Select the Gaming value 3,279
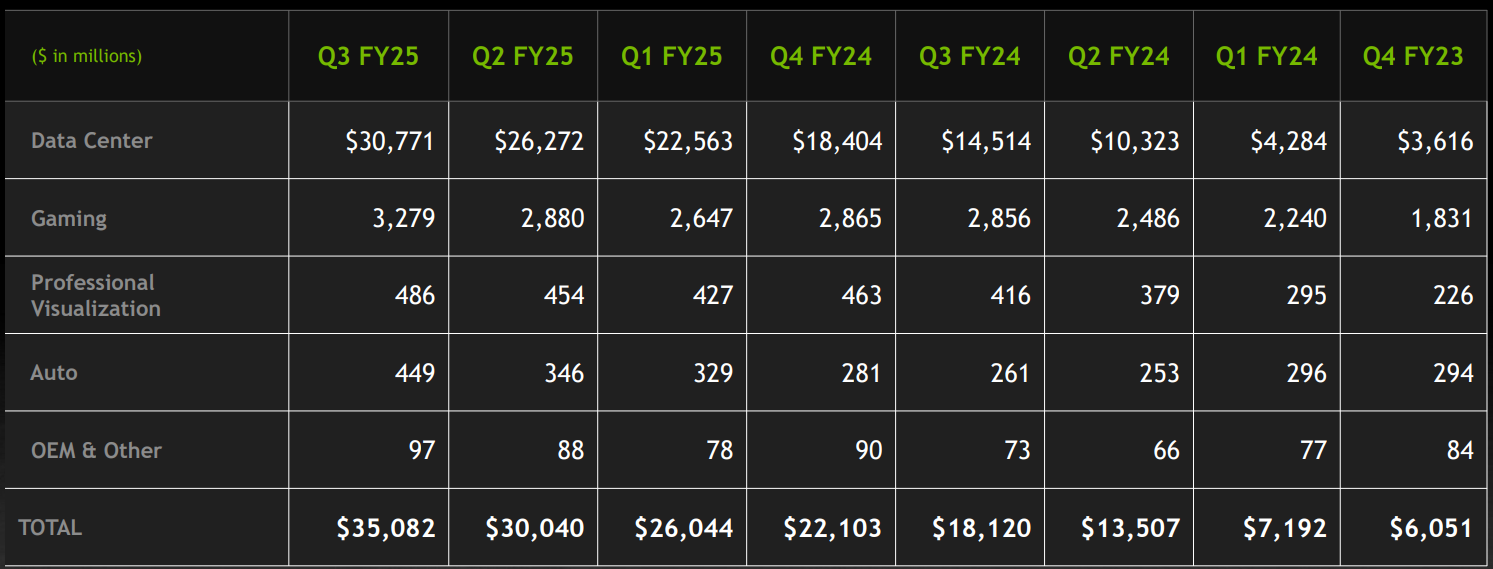Viewport: 1493px width, 569px height. pos(404,218)
